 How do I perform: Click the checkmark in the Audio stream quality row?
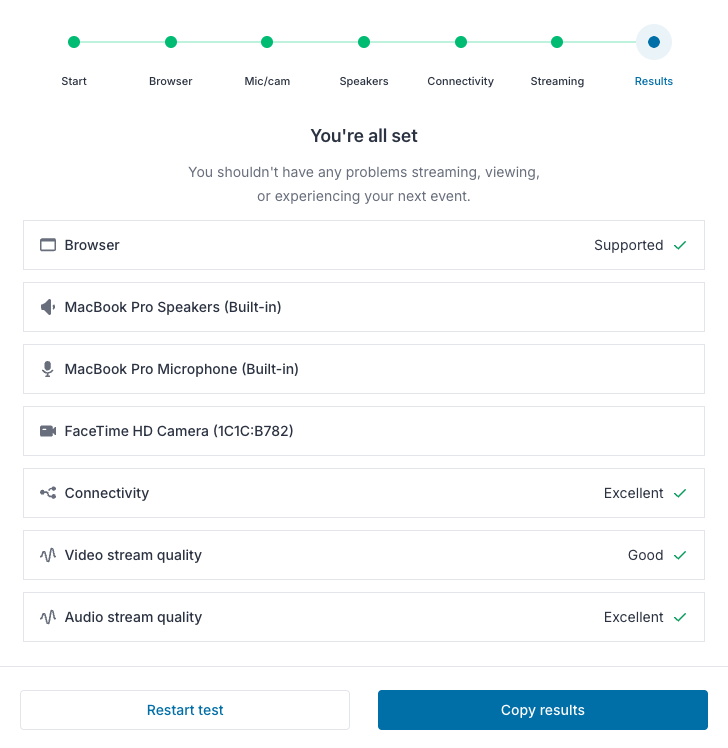tap(680, 617)
